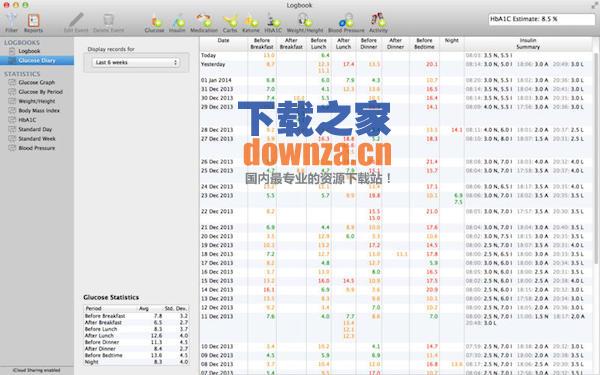600x375 pixels.
Task: Add a Weight/Height entry from toolbar
Action: 305,23
